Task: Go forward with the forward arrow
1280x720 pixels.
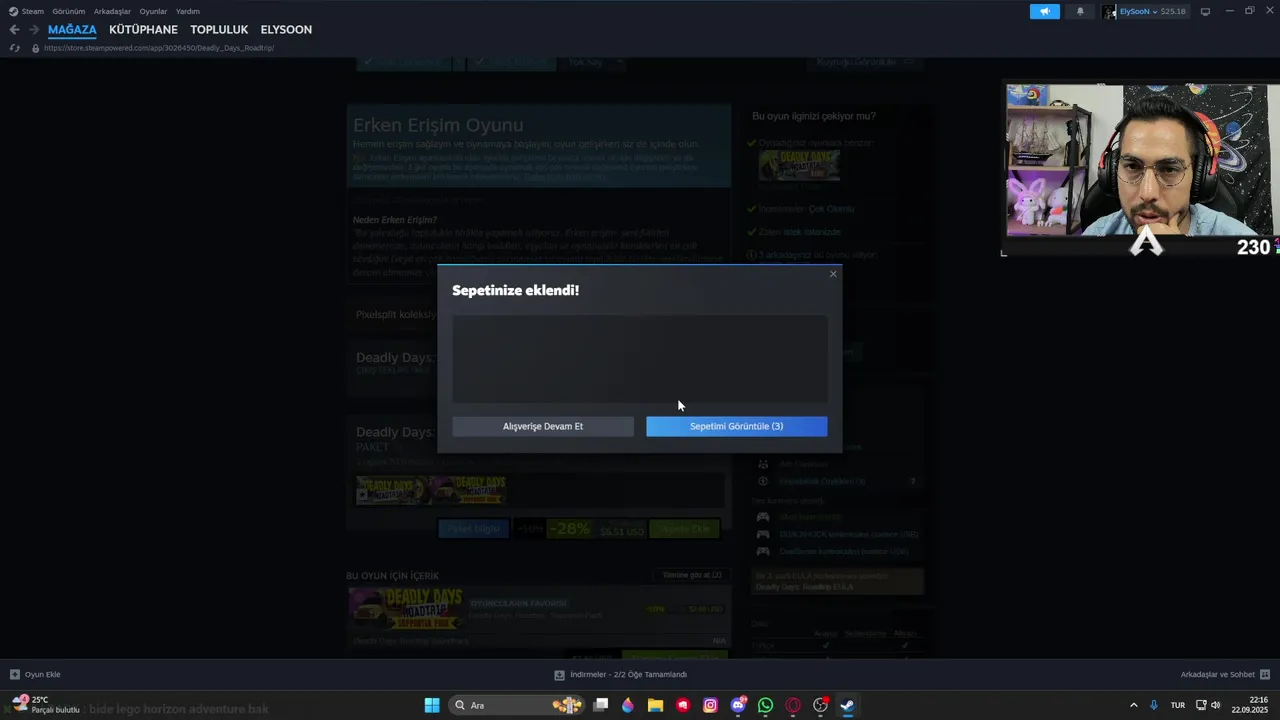Action: click(x=34, y=29)
